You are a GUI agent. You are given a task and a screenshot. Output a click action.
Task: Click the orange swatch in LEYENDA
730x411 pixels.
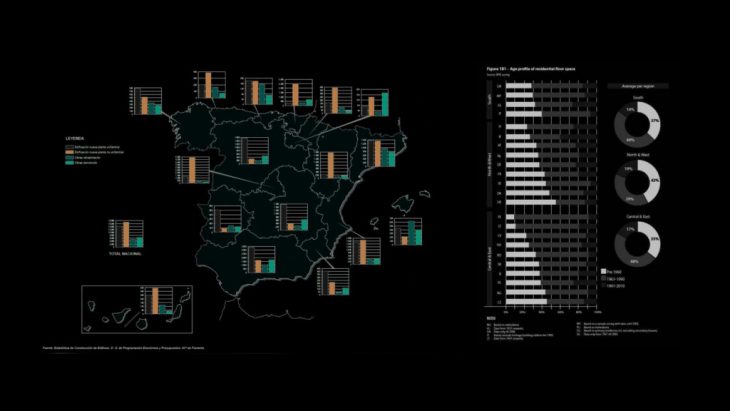tap(69, 151)
